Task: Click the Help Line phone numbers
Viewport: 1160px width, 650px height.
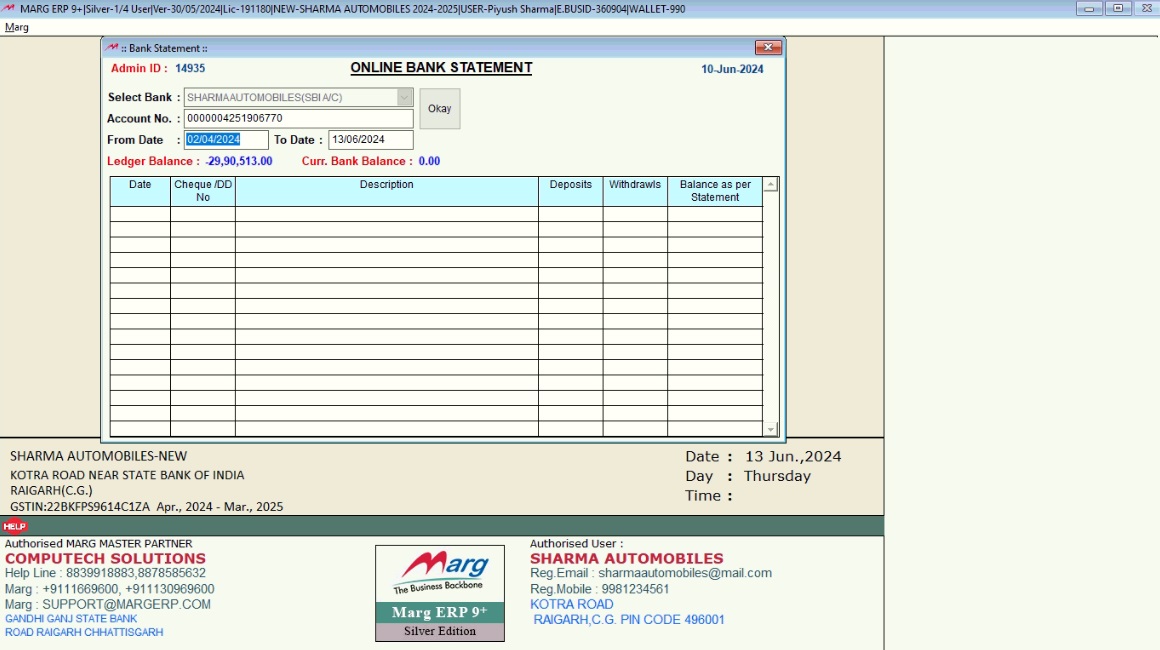Action: click(136, 573)
